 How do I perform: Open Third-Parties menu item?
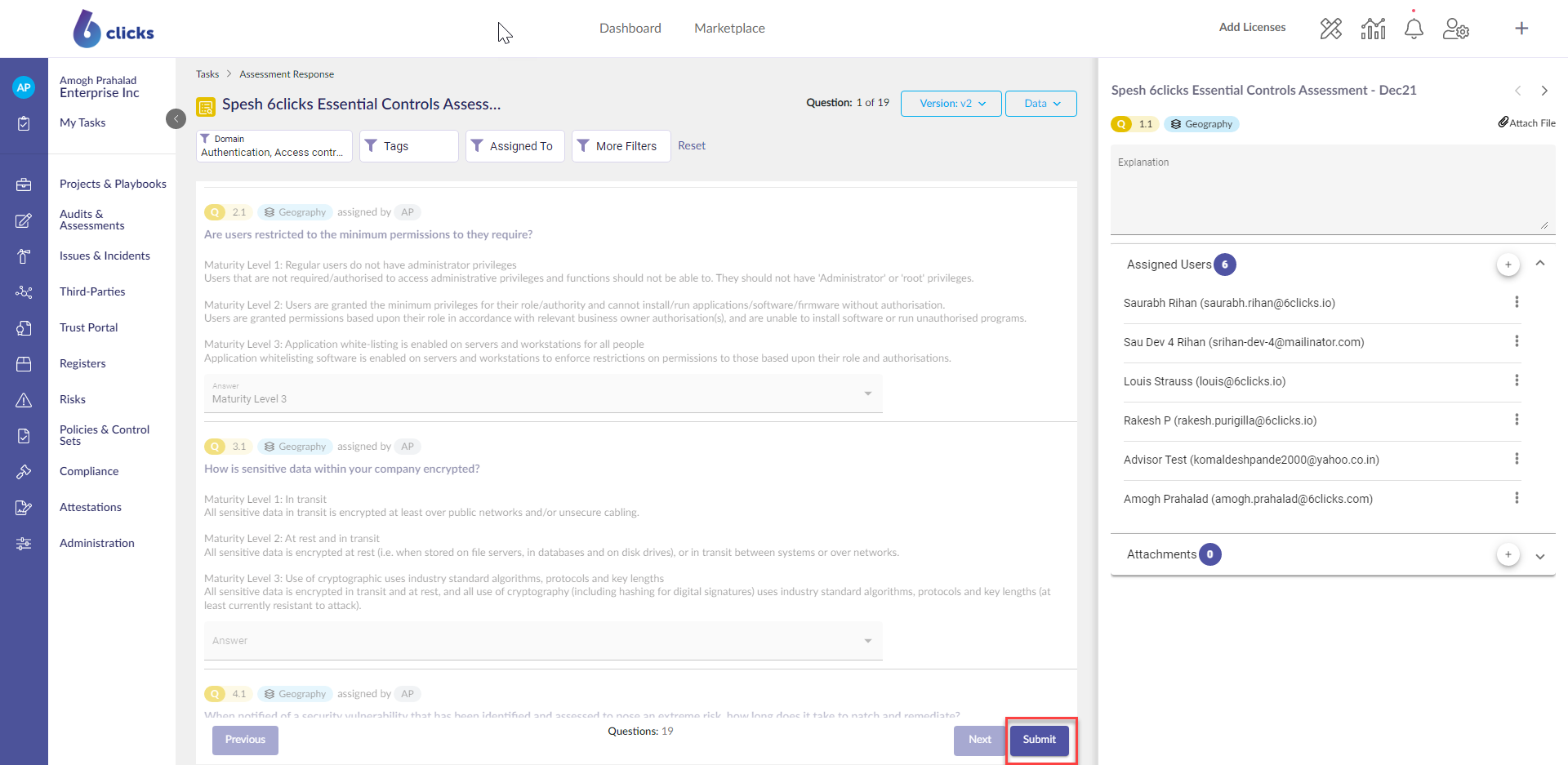tap(92, 291)
